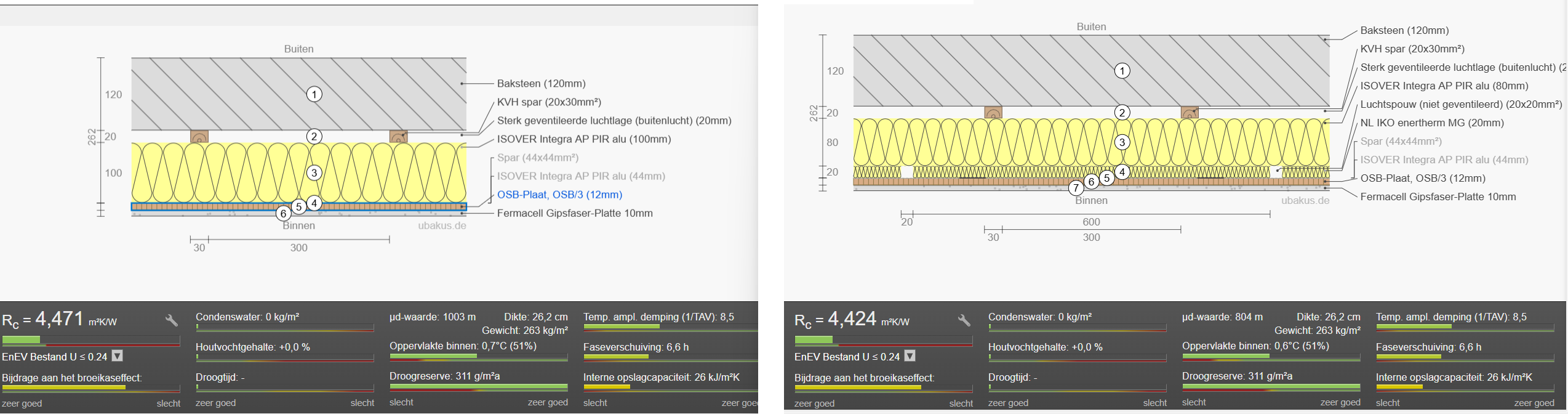Click layer circle 3 in left diagram

pyautogui.click(x=314, y=173)
